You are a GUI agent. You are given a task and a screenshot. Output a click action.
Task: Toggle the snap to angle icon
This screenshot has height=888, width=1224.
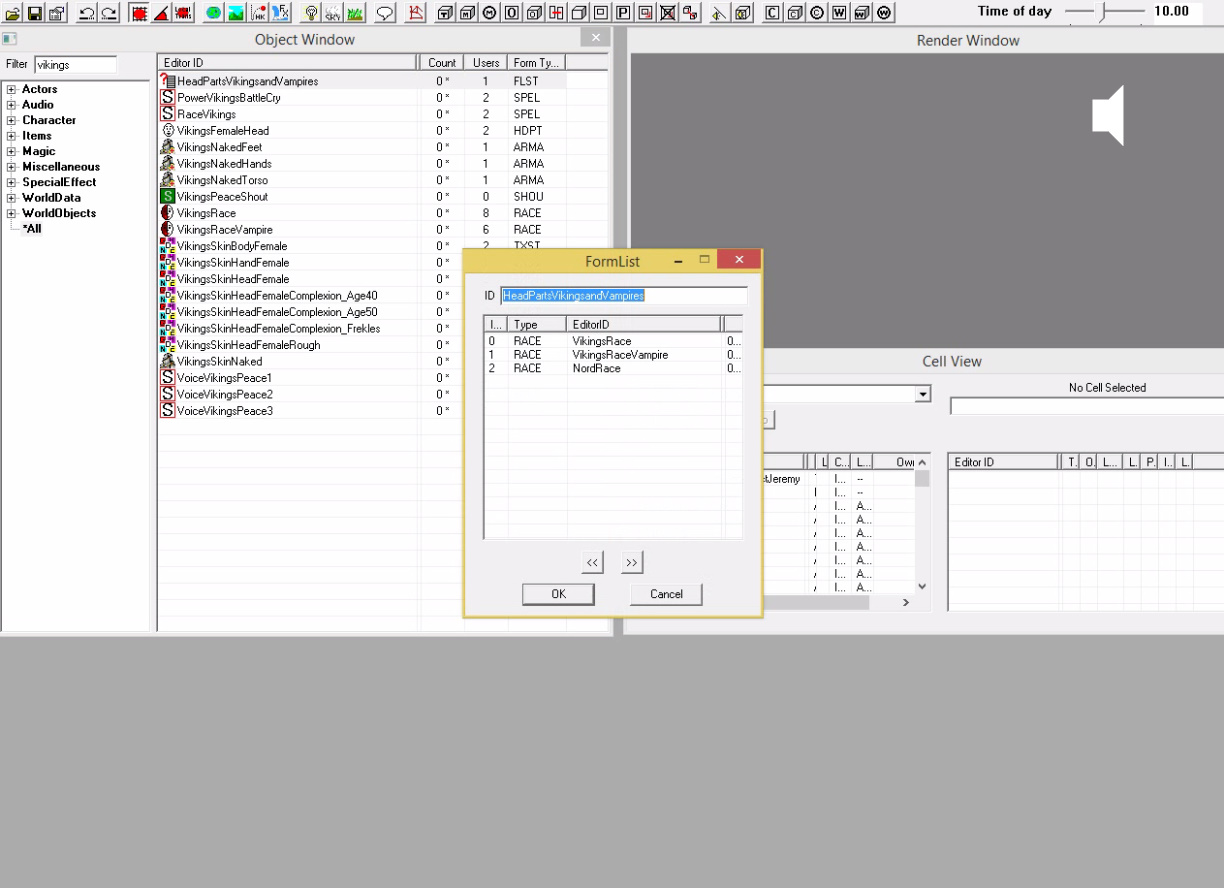(x=161, y=13)
